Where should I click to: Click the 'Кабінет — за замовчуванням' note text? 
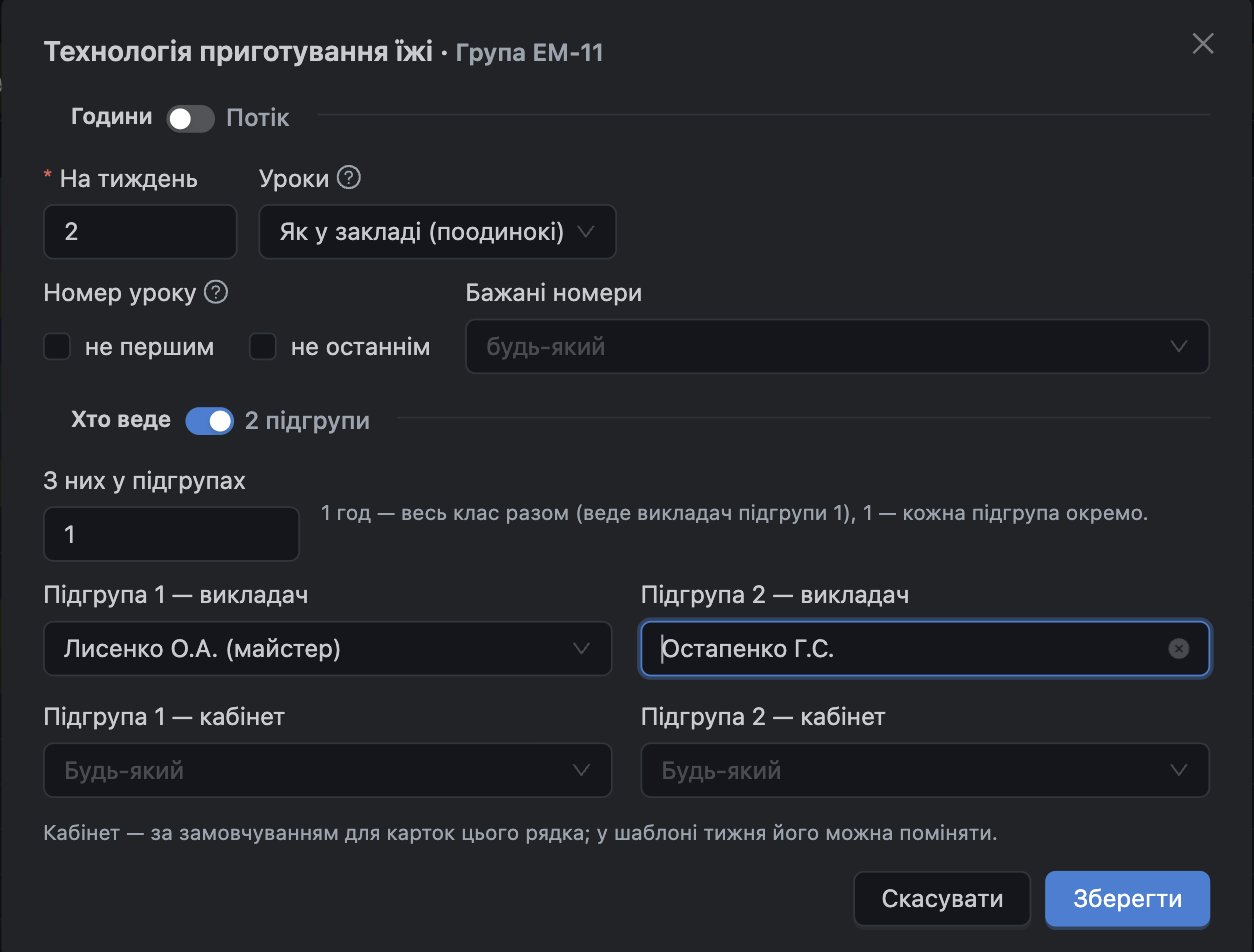pyautogui.click(x=521, y=833)
